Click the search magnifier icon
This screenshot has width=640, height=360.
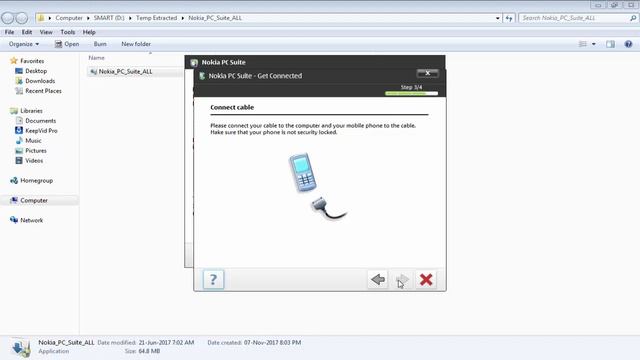coord(633,18)
